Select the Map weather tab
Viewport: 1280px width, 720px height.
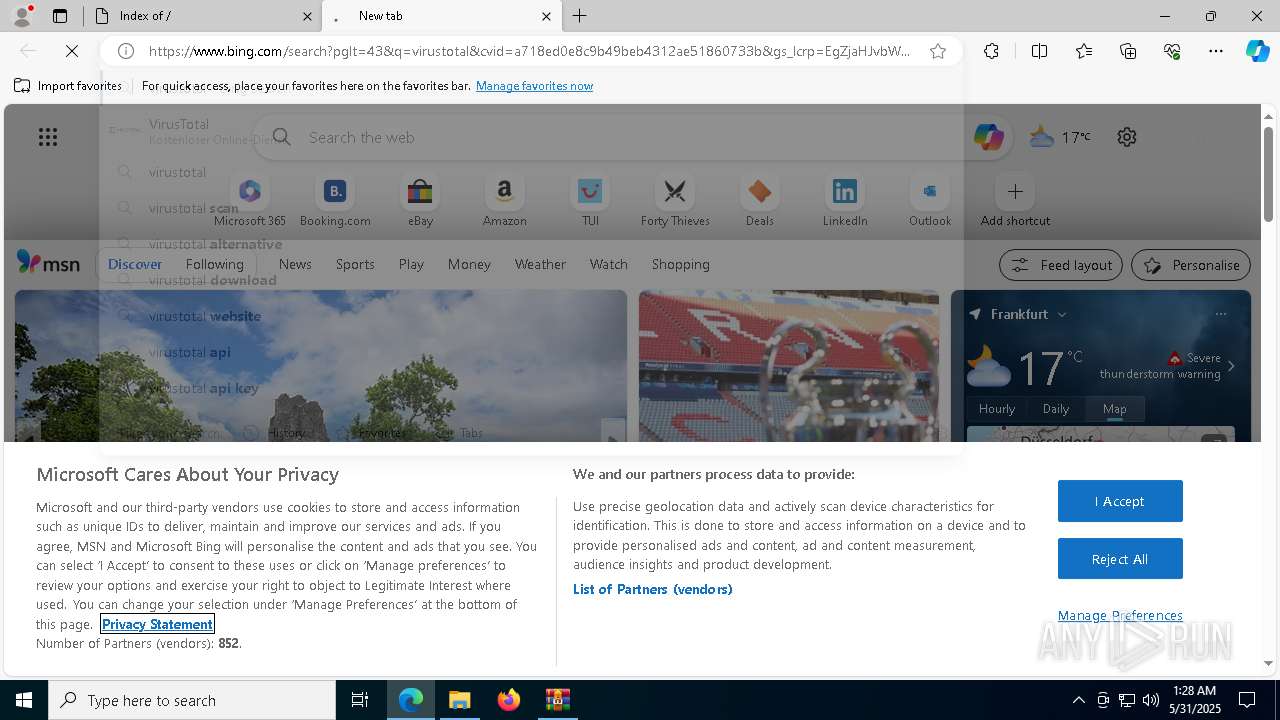coord(1114,408)
